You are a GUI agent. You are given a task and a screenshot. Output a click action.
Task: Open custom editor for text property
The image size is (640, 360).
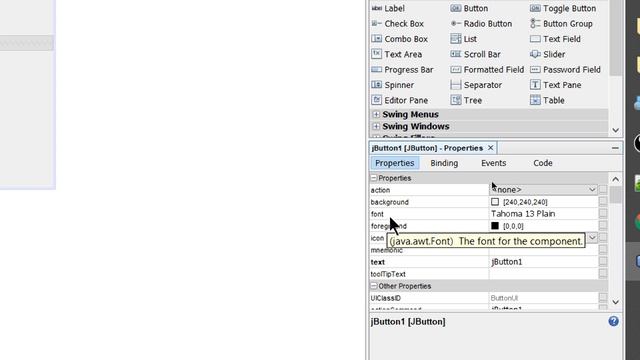(x=603, y=262)
